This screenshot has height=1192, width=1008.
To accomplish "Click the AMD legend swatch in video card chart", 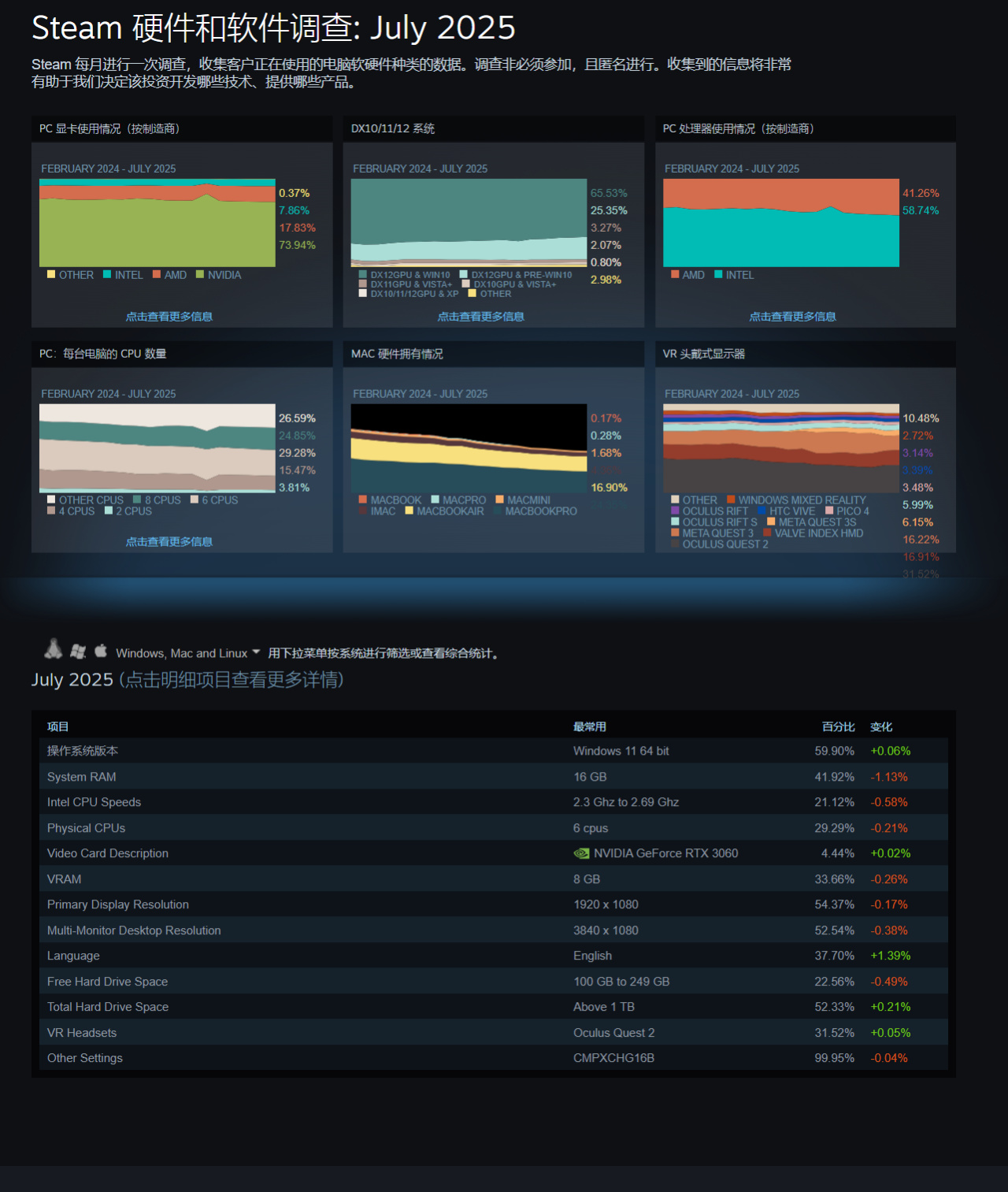I will click(x=157, y=274).
